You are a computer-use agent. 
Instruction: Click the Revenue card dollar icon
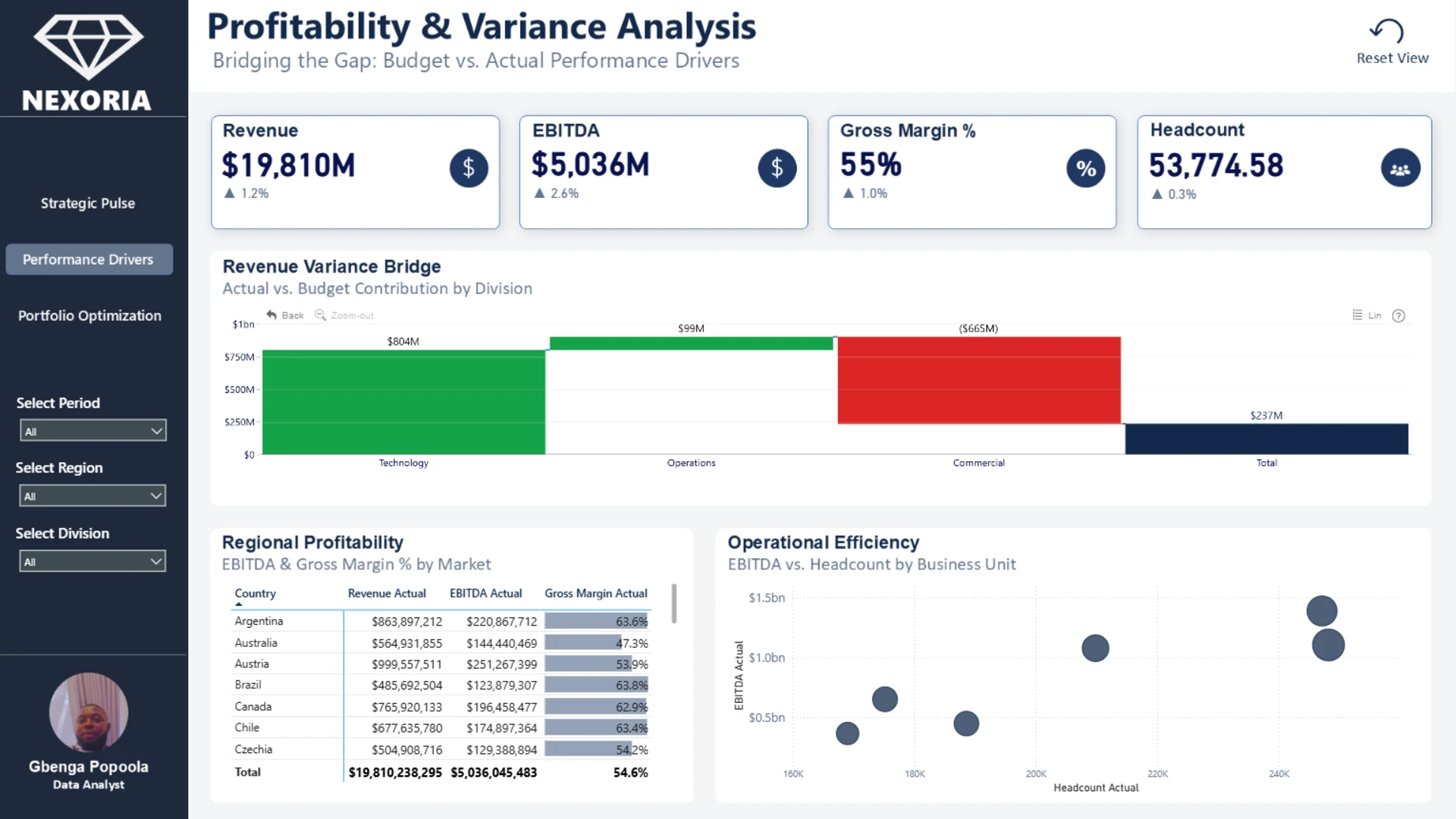pyautogui.click(x=469, y=168)
